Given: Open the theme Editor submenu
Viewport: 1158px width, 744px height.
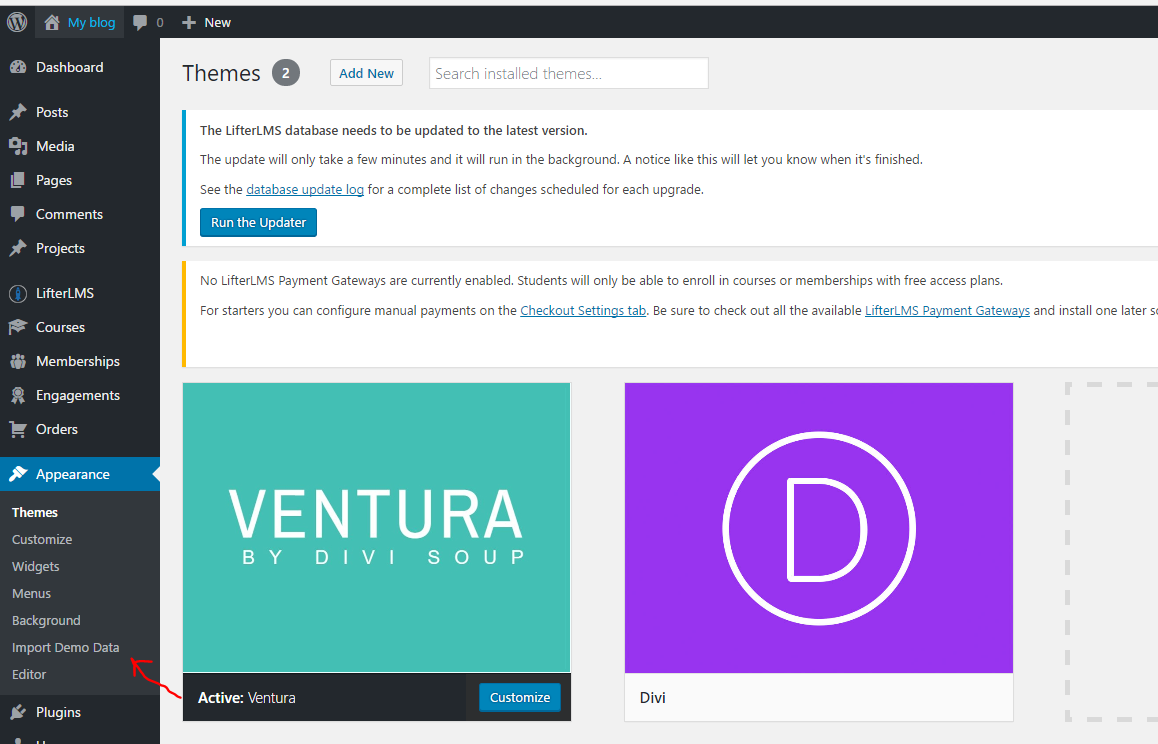Looking at the screenshot, I should click(29, 675).
